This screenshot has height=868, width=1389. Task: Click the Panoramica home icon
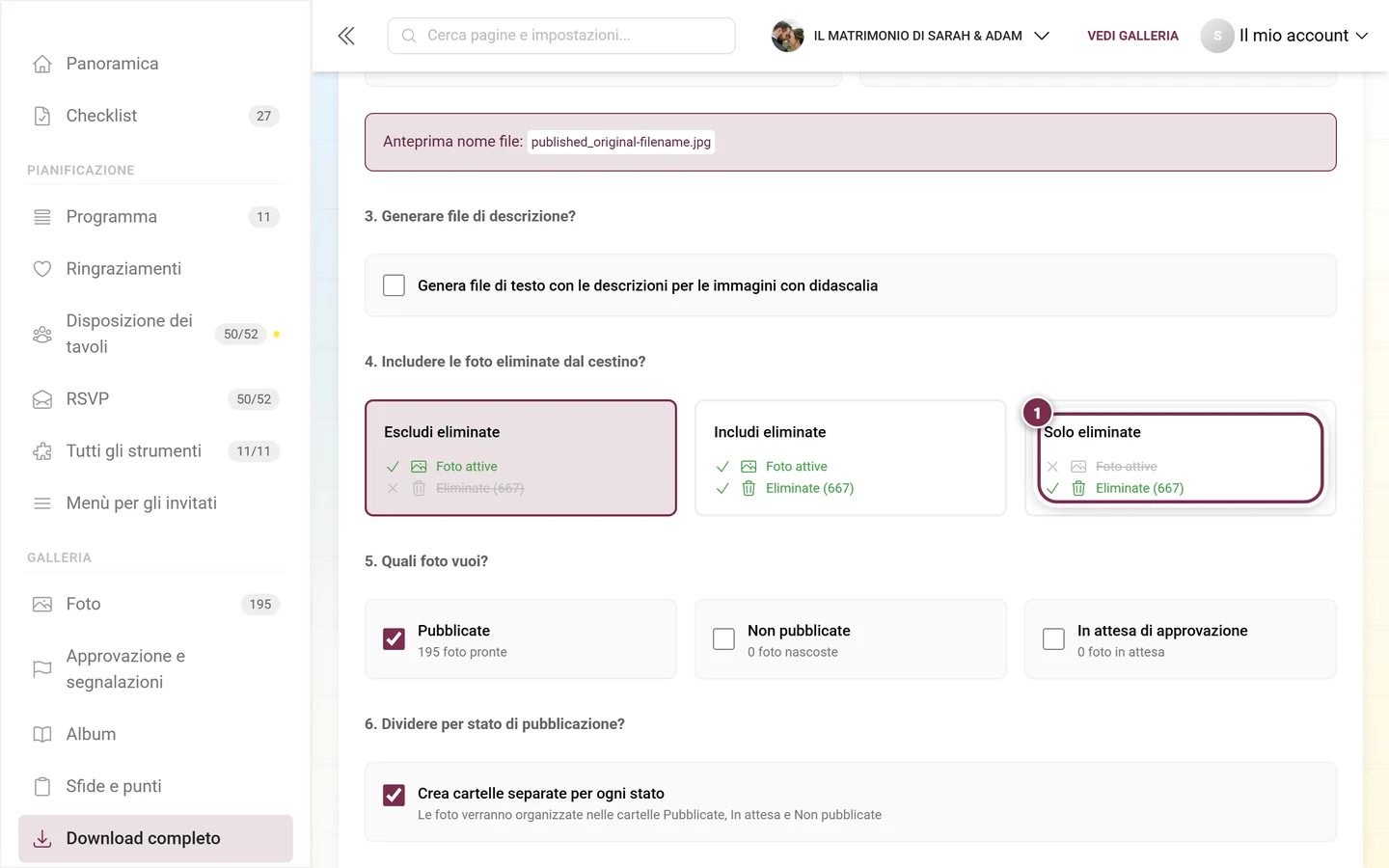[x=42, y=64]
